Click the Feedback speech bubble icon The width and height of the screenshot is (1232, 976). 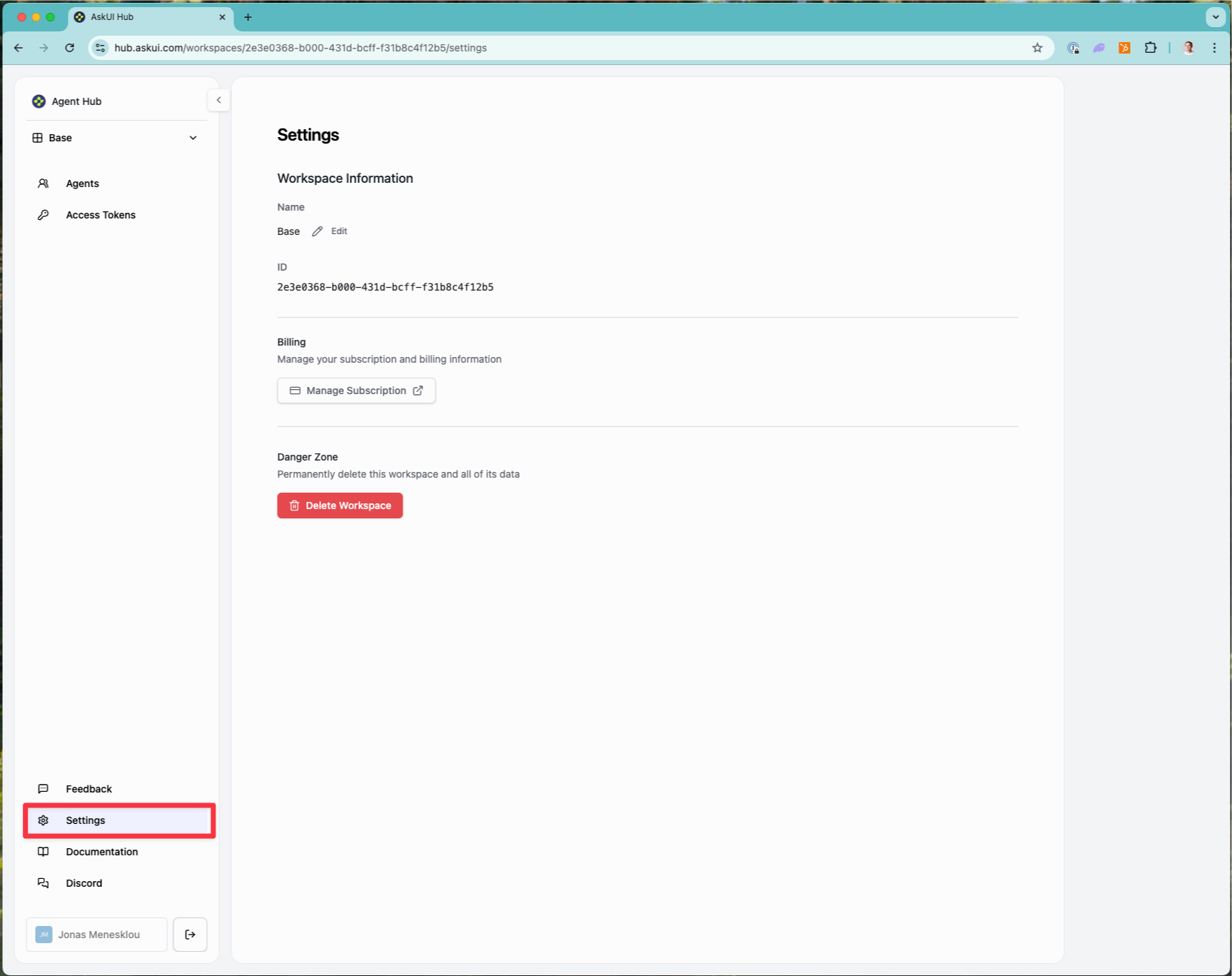(43, 789)
